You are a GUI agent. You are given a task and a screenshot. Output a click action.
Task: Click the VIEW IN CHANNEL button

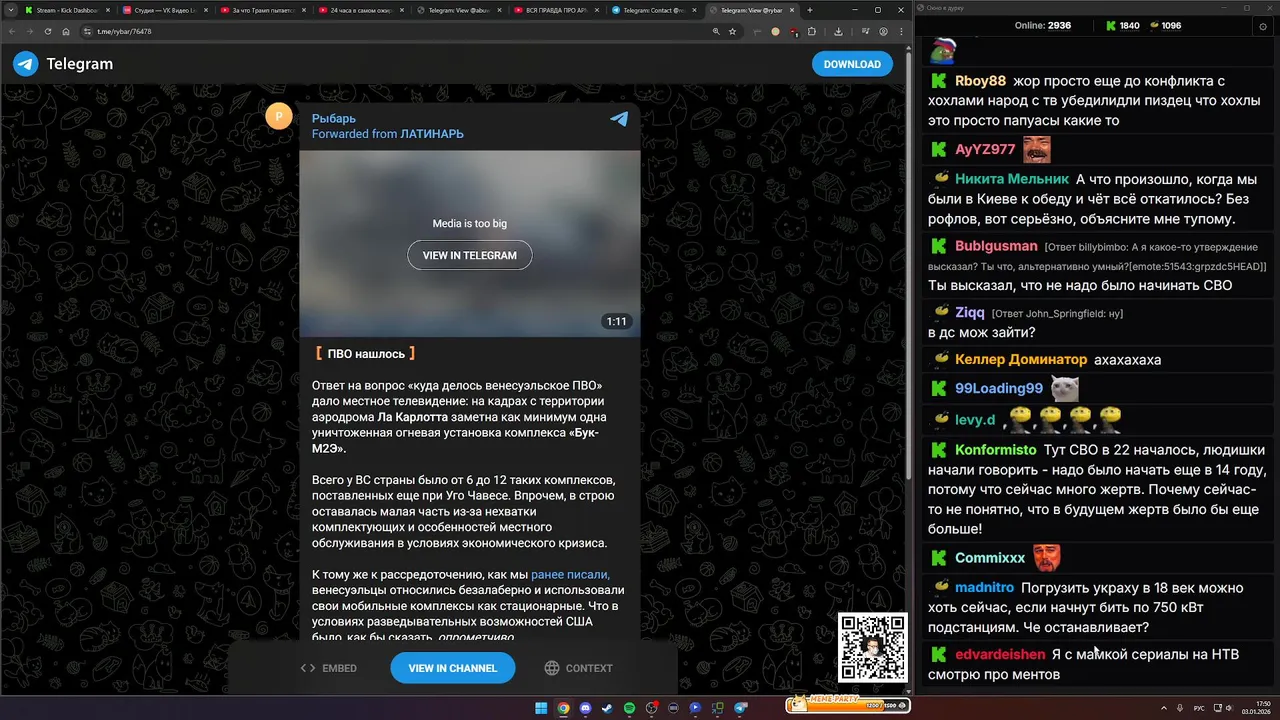[452, 668]
